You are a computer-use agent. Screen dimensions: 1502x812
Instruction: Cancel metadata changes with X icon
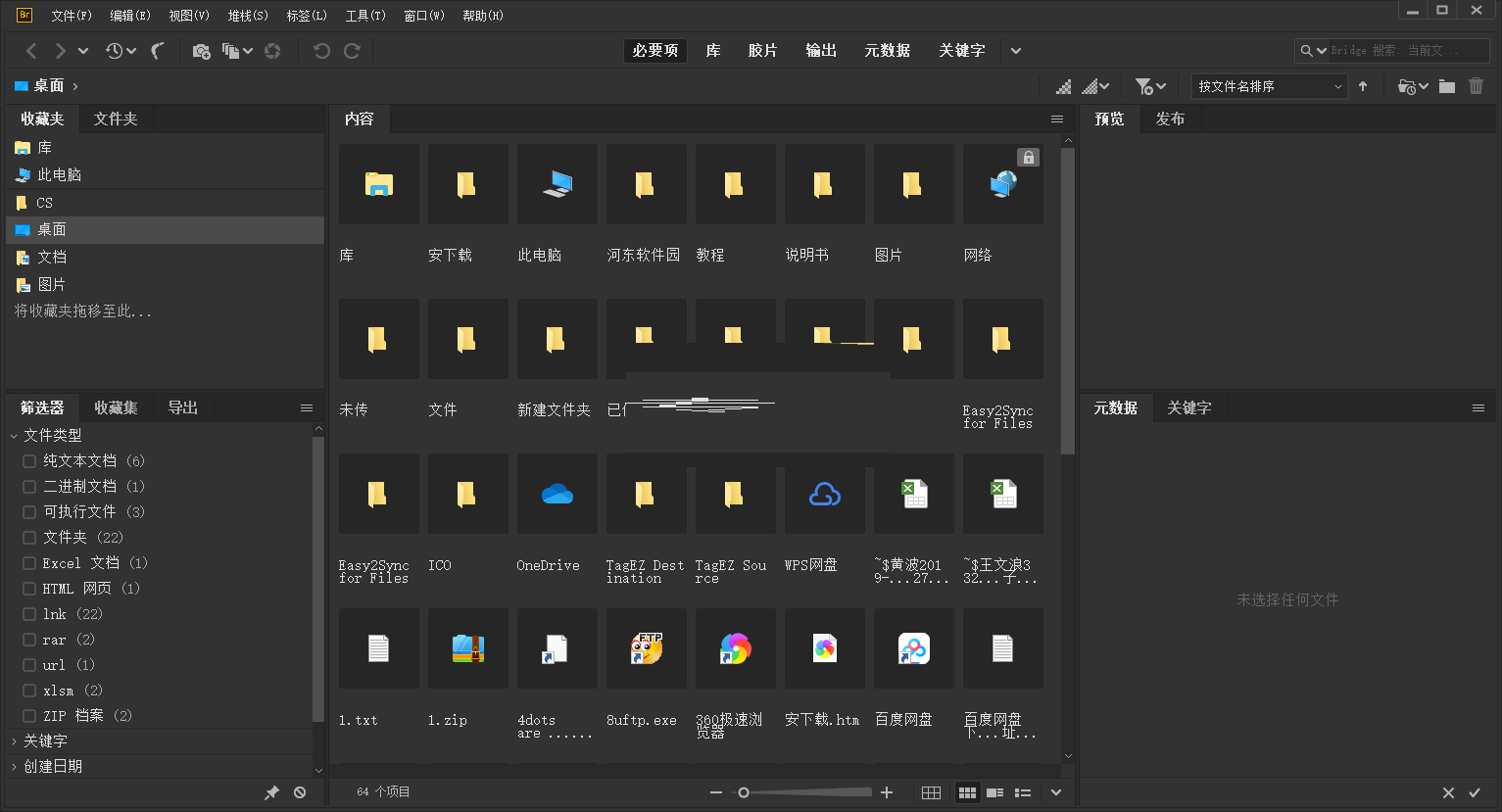[x=1448, y=792]
